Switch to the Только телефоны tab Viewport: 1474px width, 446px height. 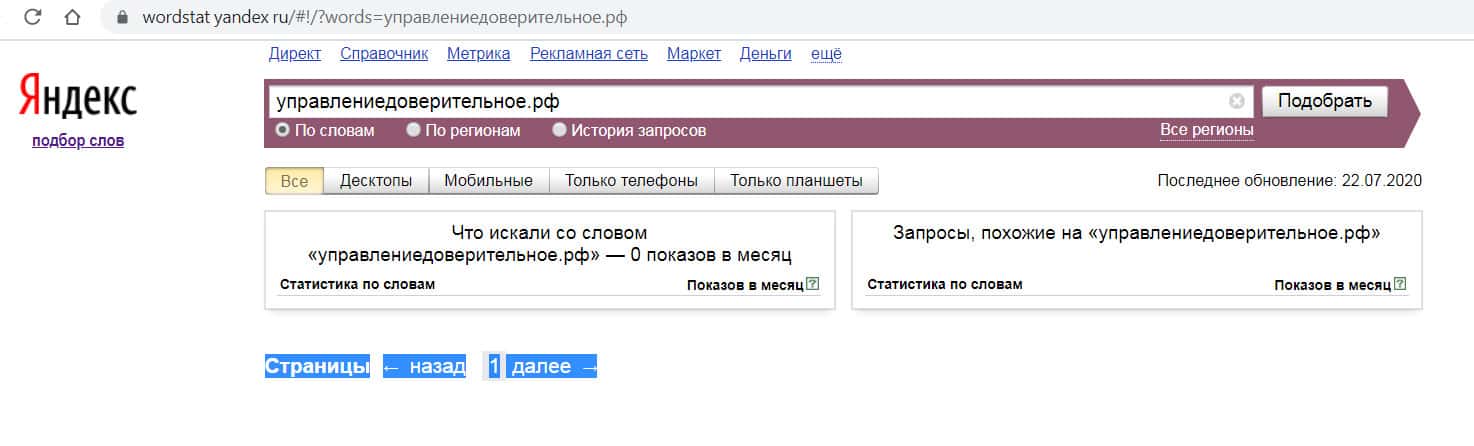[x=632, y=181]
